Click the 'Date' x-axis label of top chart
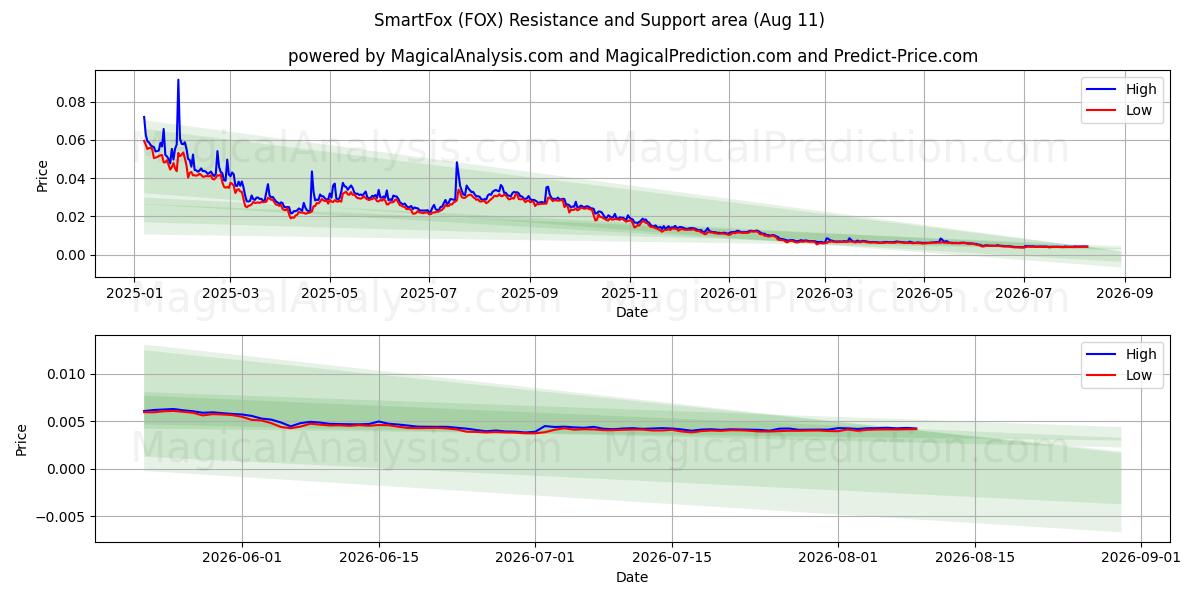 (631, 312)
